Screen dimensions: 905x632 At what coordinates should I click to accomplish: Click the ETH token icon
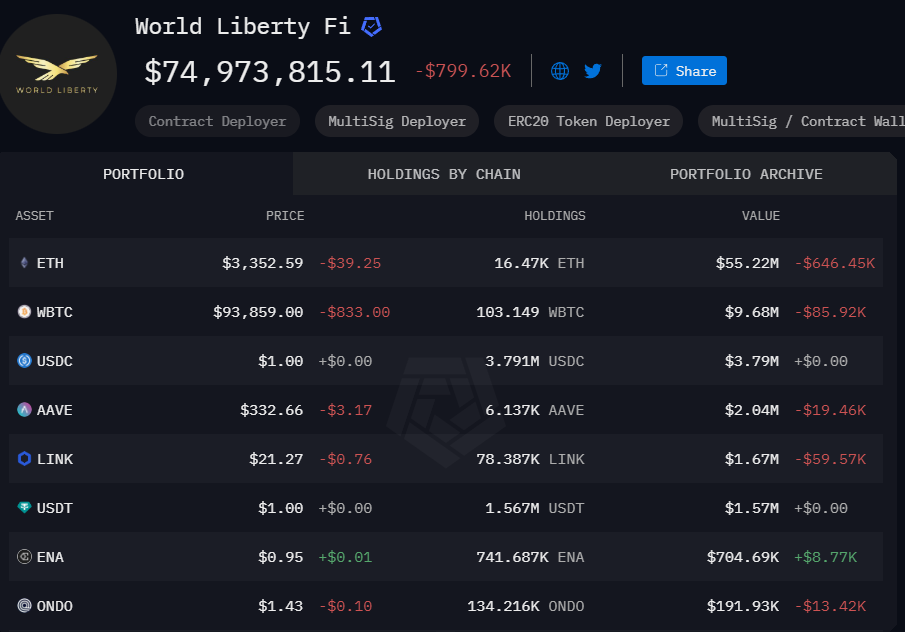pyautogui.click(x=24, y=264)
